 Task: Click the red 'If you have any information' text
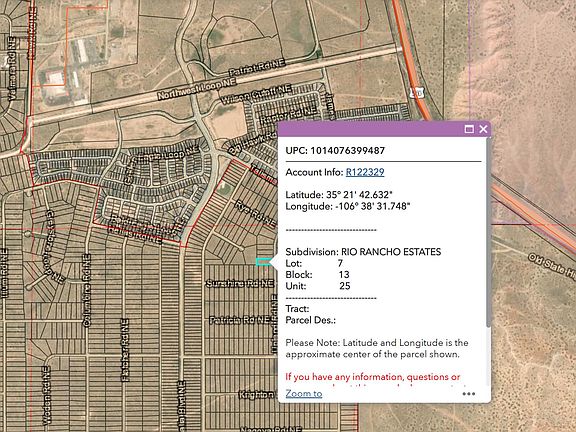click(372, 377)
